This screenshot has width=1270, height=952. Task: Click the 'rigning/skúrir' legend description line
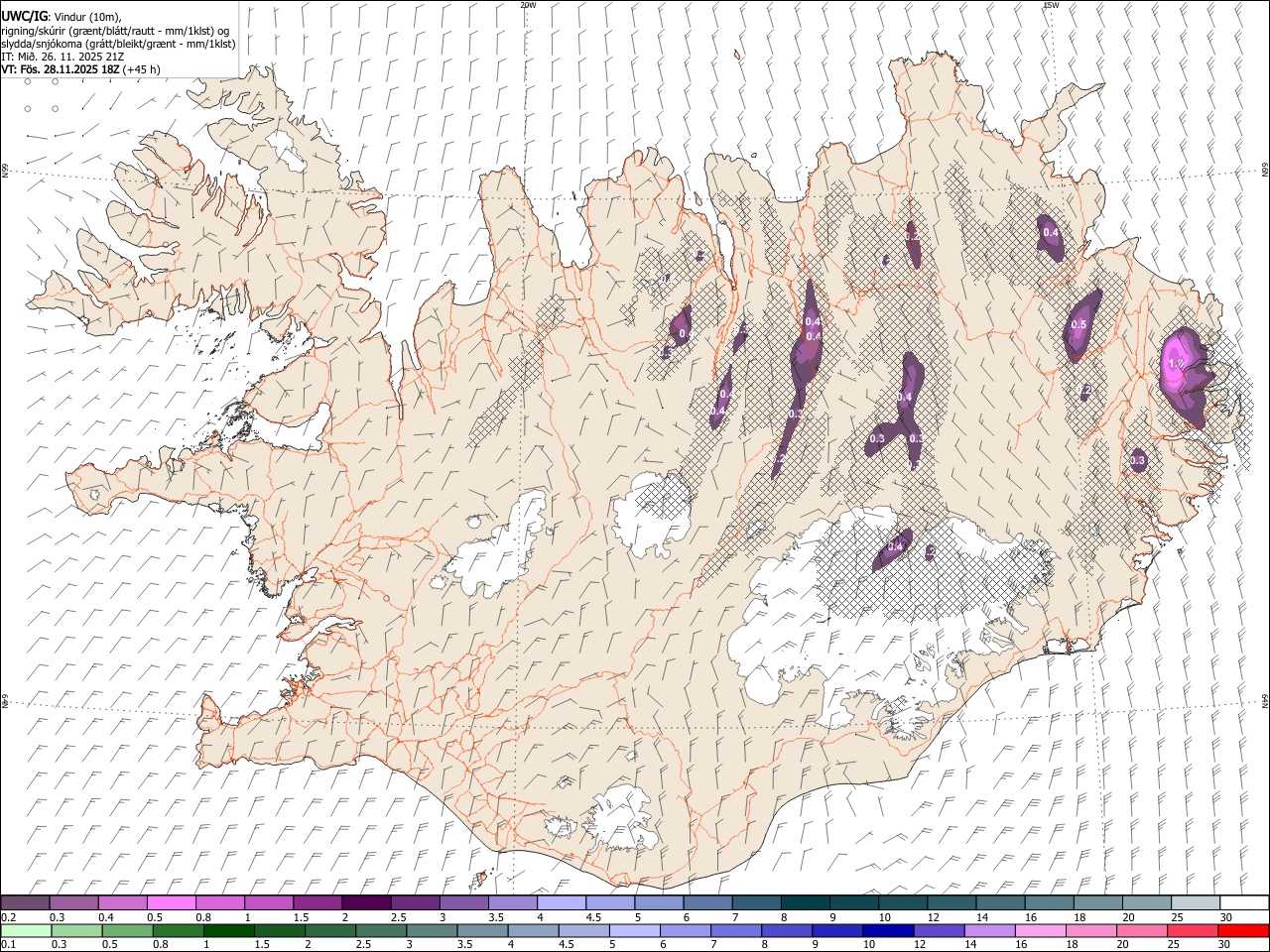[115, 31]
